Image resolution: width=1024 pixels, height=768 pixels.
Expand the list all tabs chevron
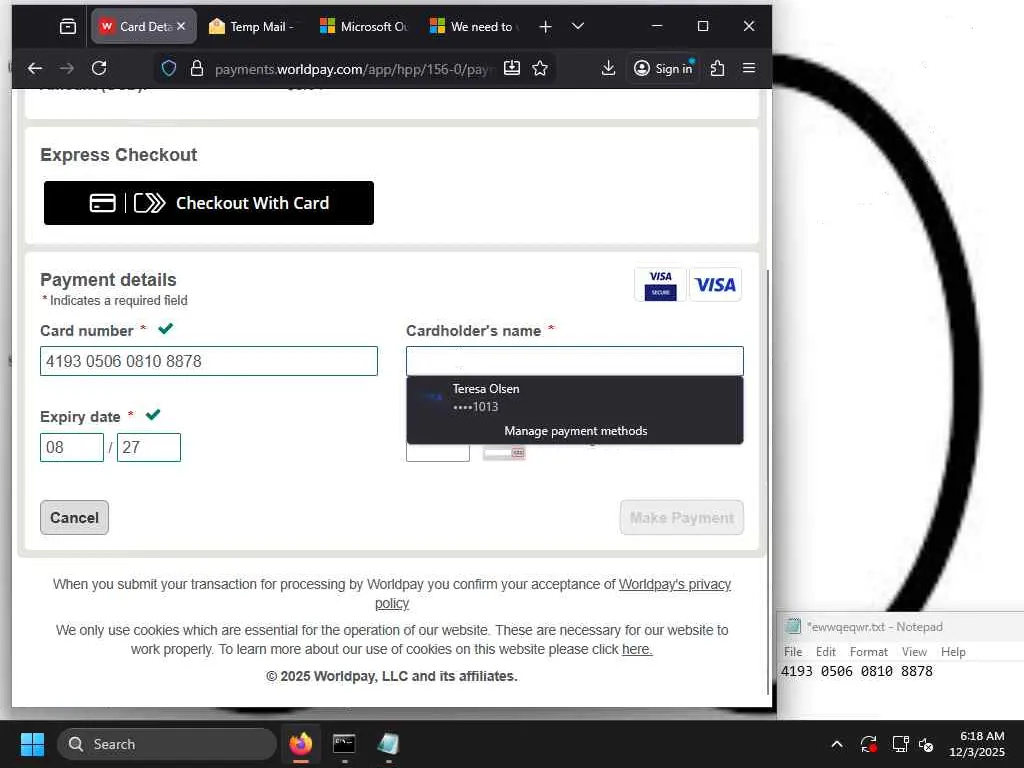(577, 26)
